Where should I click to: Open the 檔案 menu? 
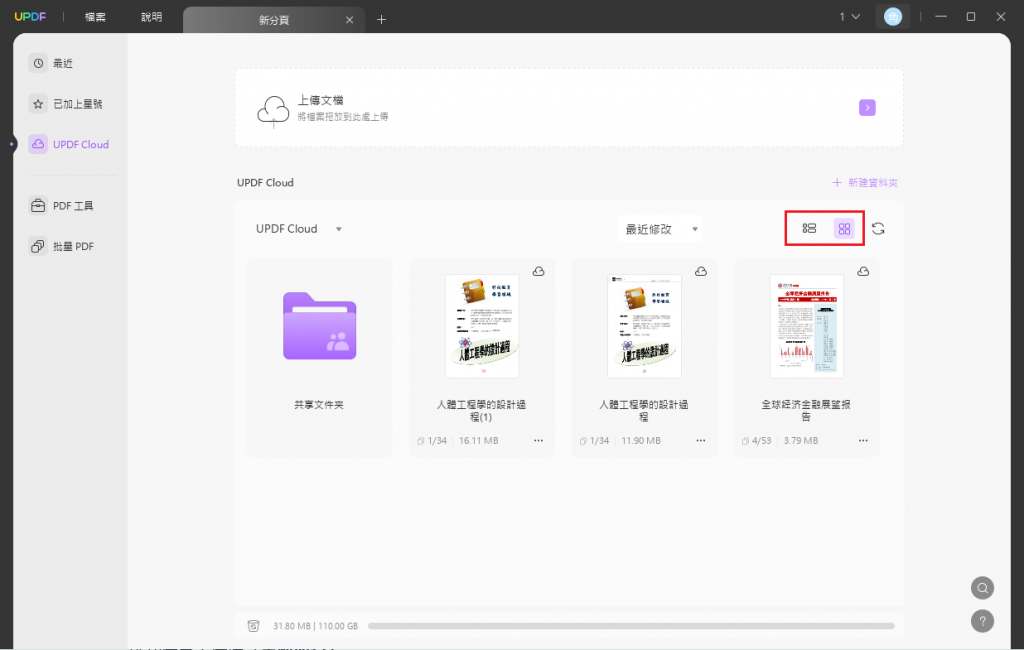tap(95, 17)
